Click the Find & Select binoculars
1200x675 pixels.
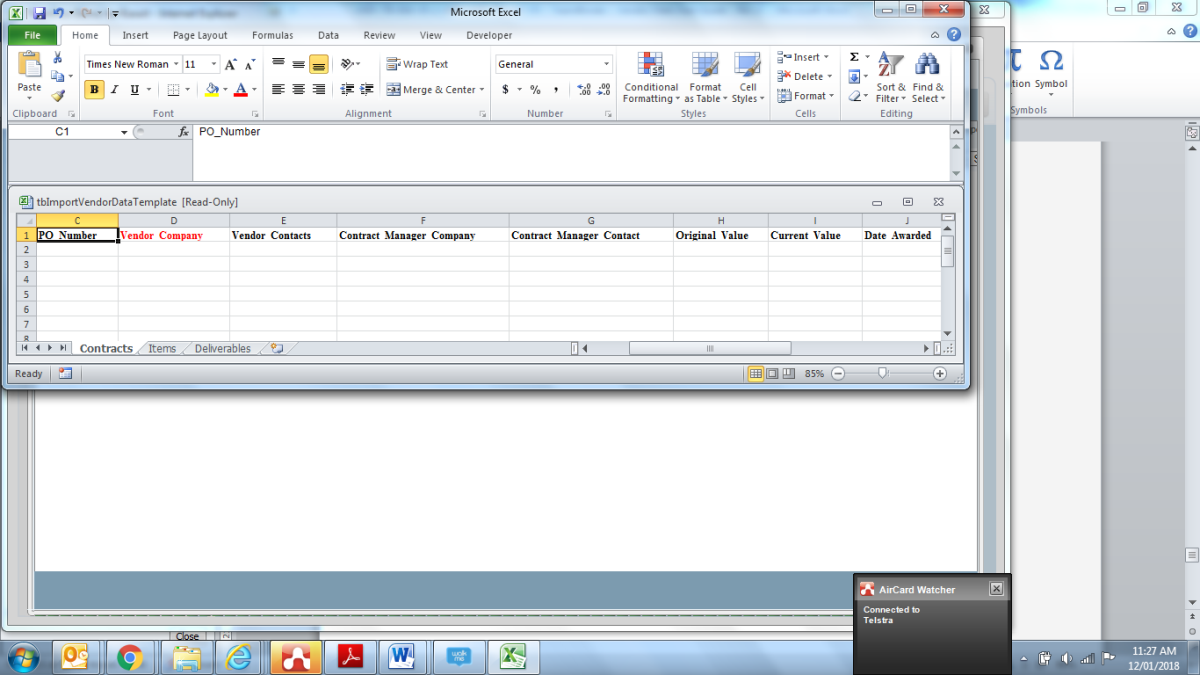[926, 66]
